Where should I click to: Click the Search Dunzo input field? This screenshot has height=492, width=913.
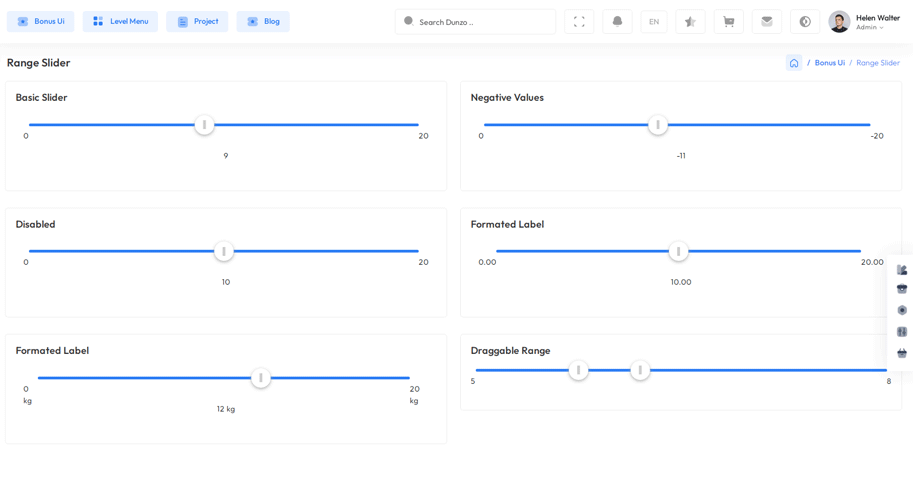[480, 22]
